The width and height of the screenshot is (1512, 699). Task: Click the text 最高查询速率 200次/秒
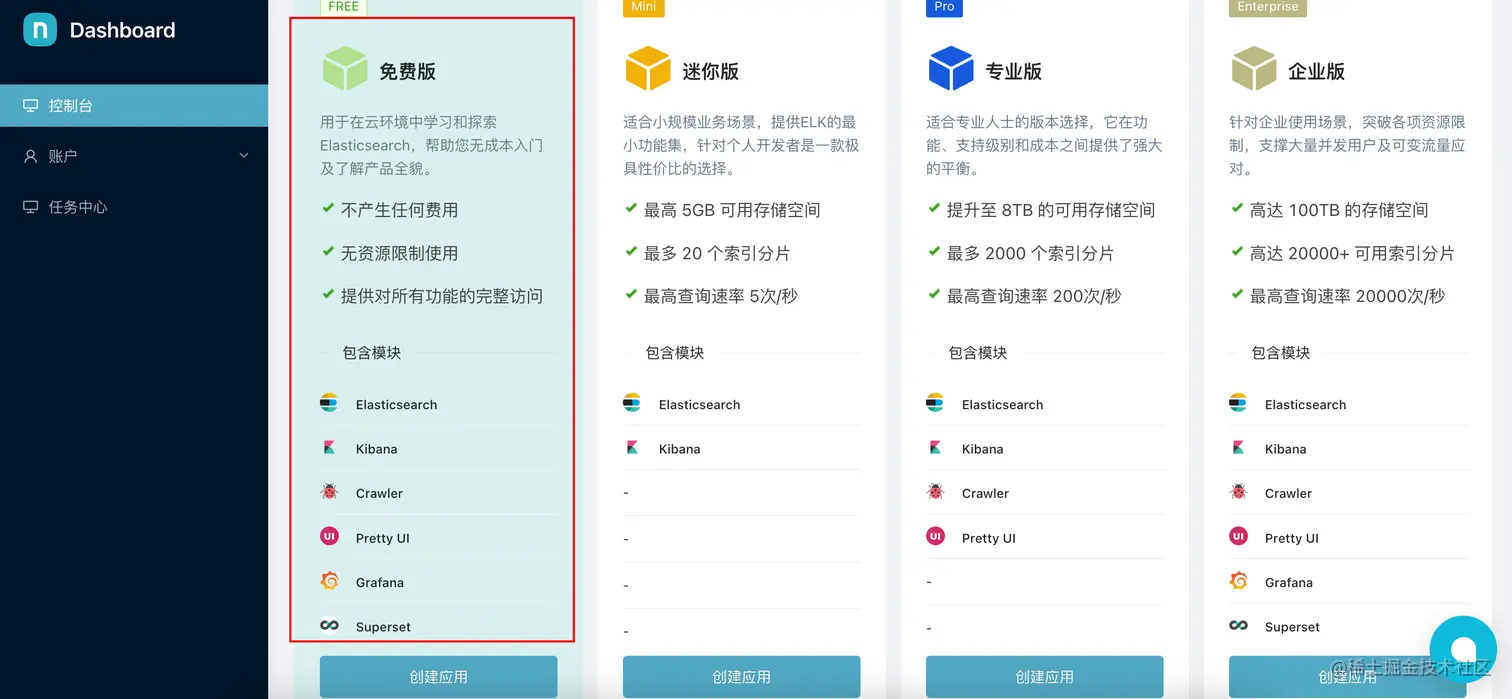pos(1033,296)
